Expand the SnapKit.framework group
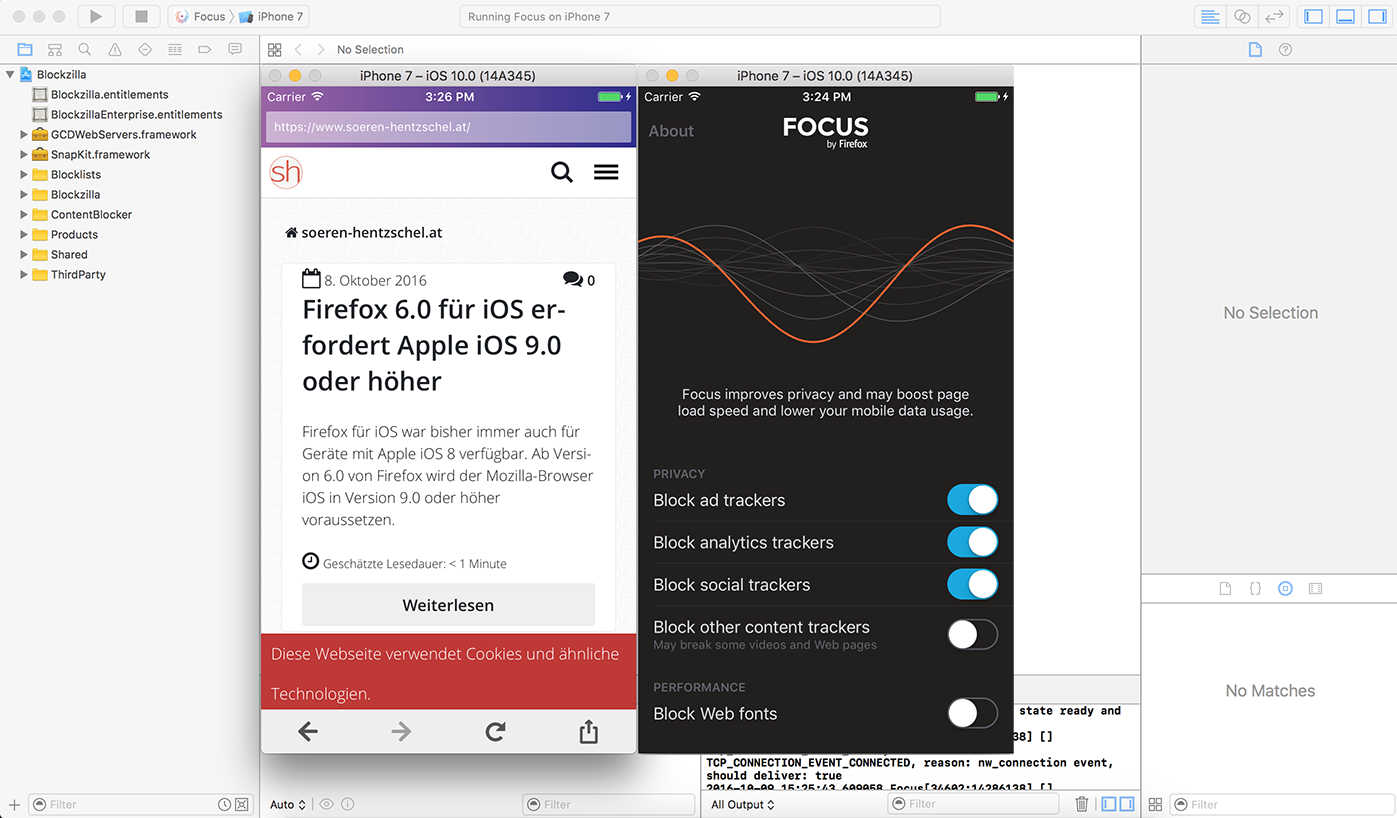The image size is (1397, 818). pyautogui.click(x=24, y=154)
